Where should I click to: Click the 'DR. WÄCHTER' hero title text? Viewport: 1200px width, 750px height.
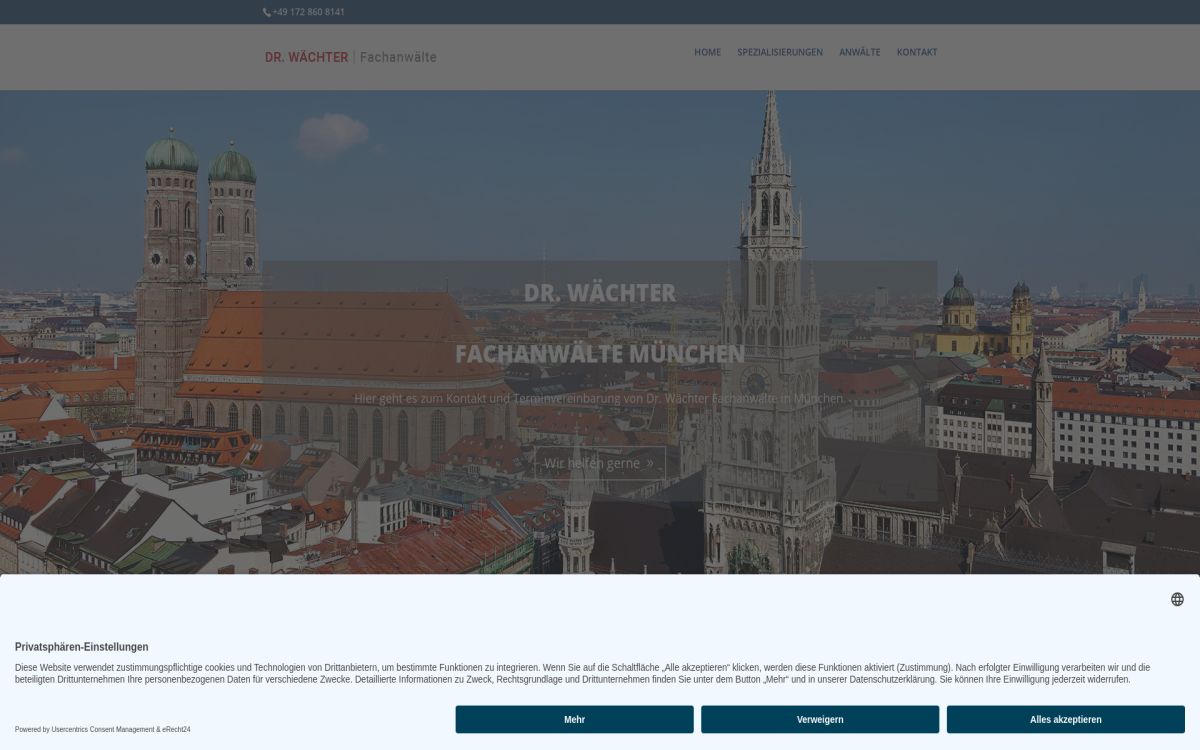point(600,293)
